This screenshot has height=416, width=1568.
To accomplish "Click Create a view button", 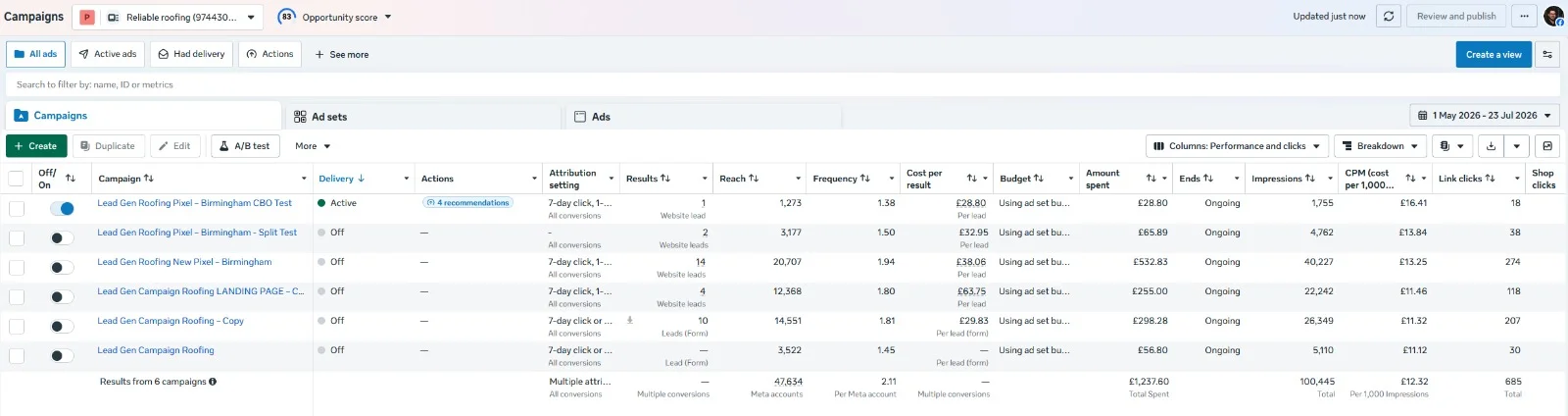I will tap(1494, 55).
